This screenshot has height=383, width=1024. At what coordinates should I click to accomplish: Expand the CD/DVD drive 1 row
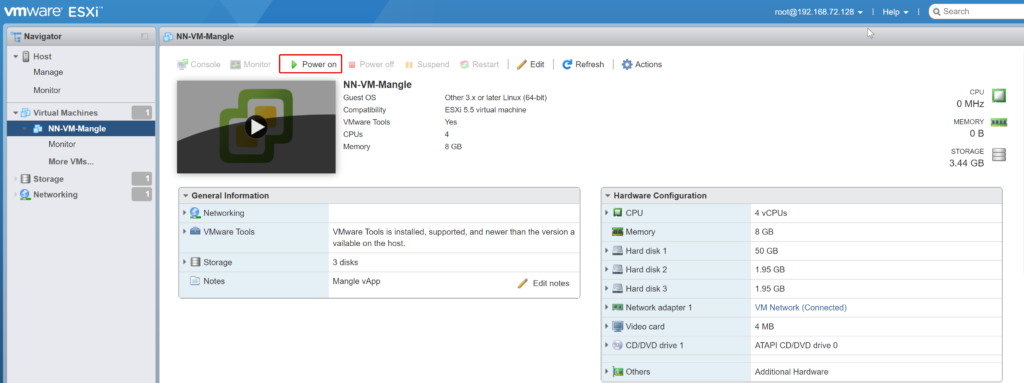tap(608, 345)
